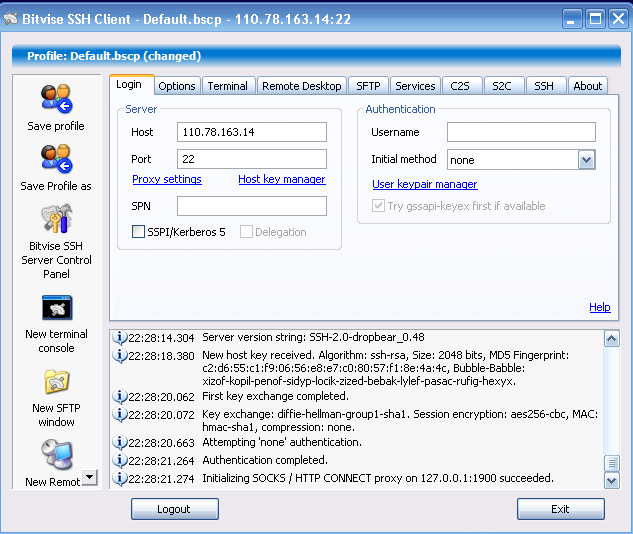Switch to the C2S tab
The height and width of the screenshot is (534, 633).
(x=461, y=86)
